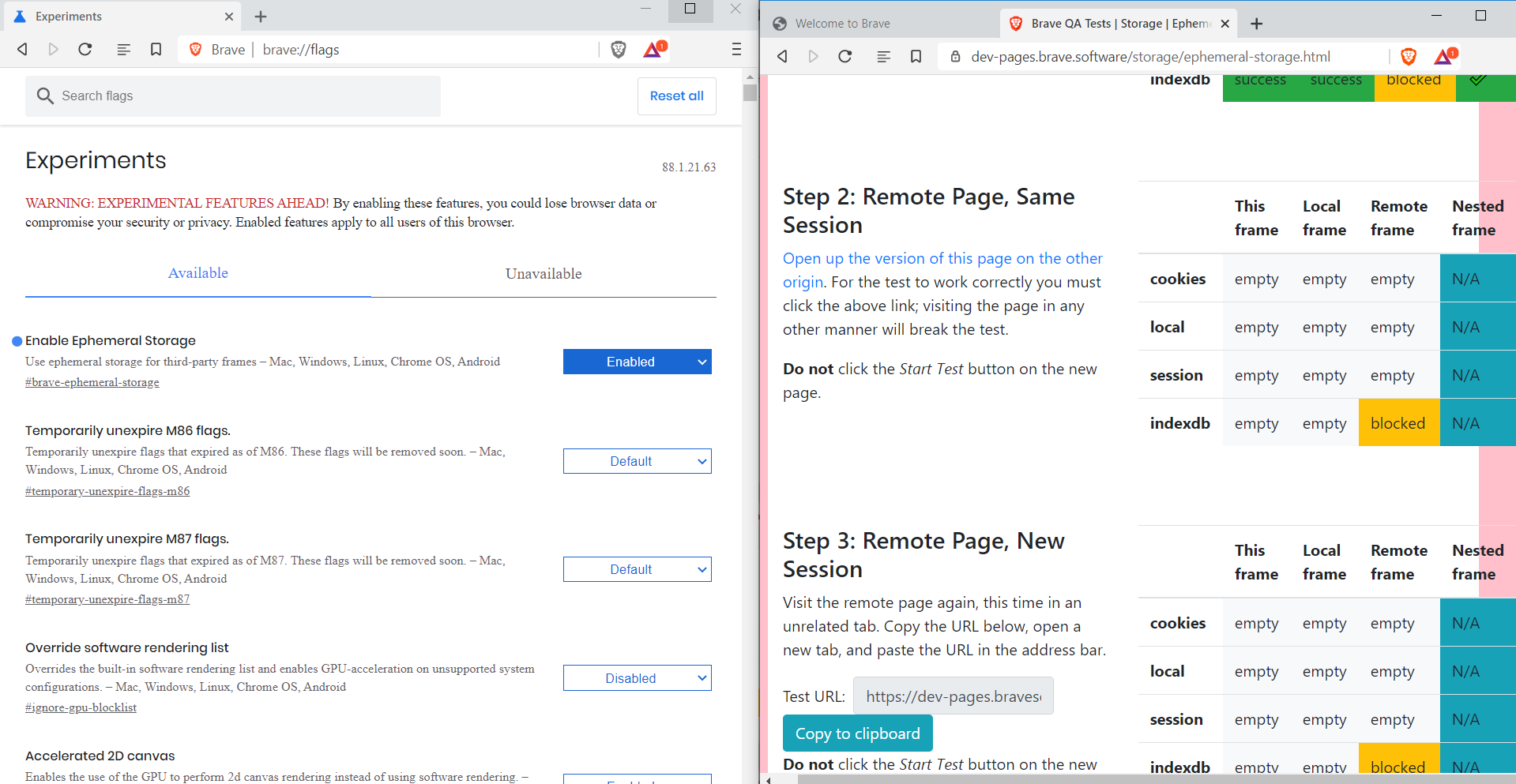Click padlock site info icon

tap(955, 57)
